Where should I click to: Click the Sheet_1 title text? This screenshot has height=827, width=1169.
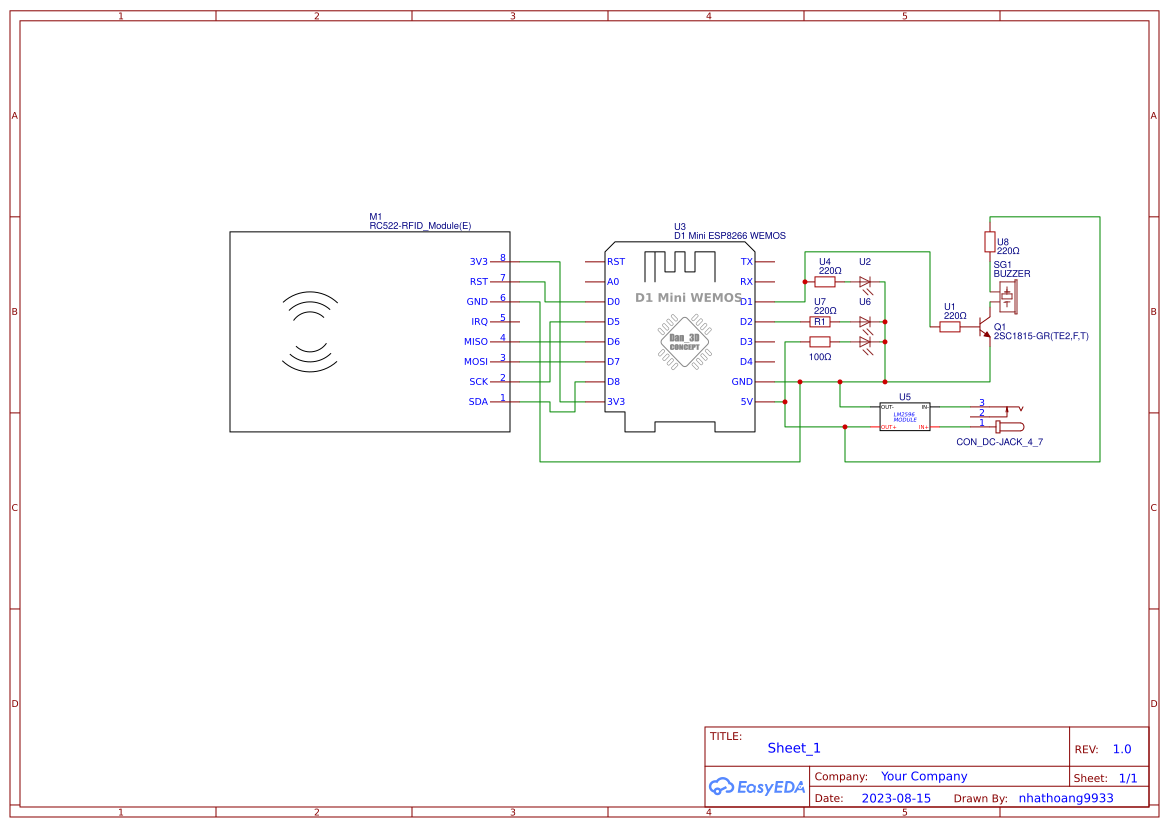[x=793, y=747]
